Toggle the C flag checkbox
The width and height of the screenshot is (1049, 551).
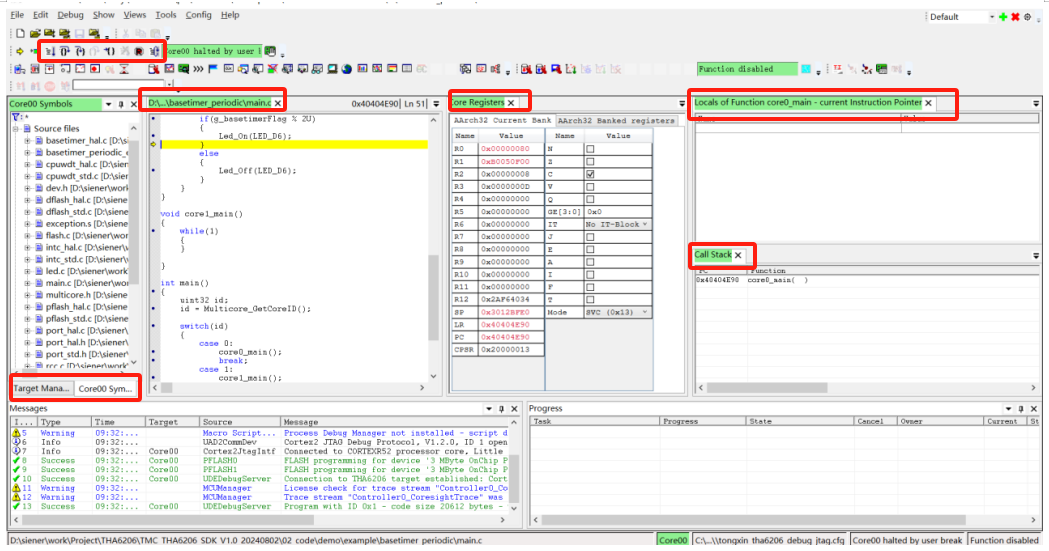(x=590, y=174)
